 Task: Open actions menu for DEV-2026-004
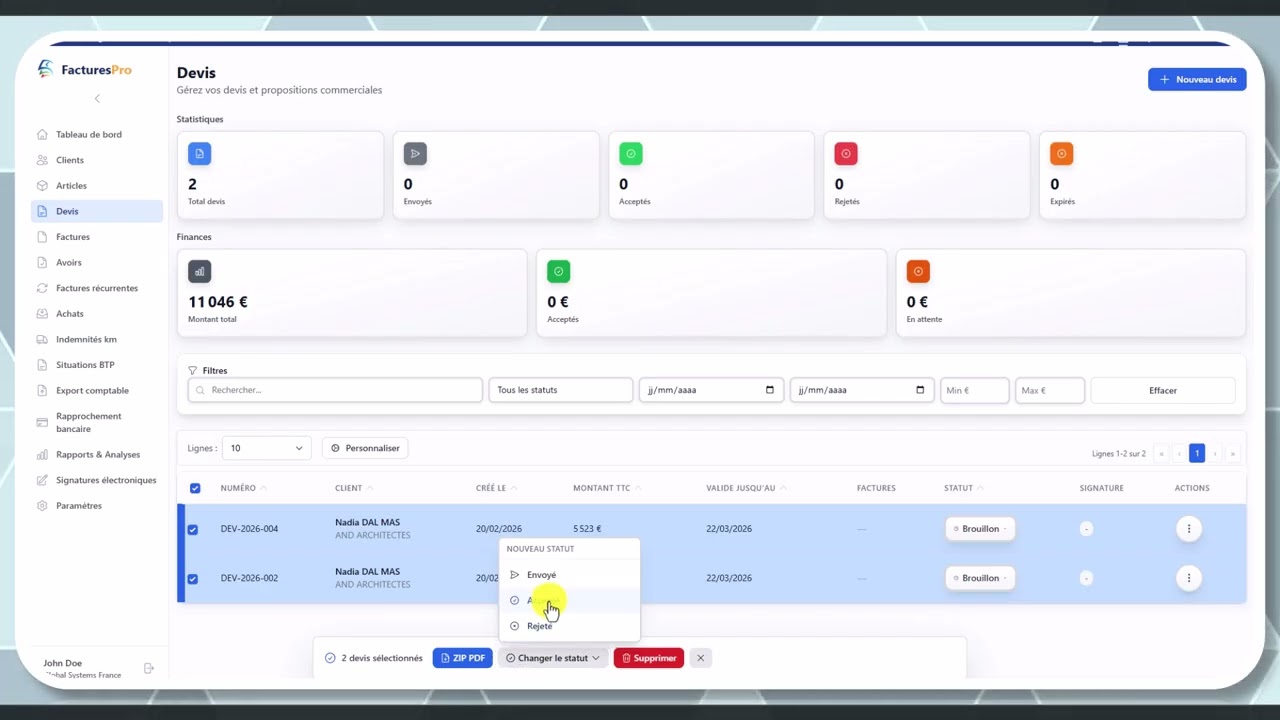(1188, 529)
